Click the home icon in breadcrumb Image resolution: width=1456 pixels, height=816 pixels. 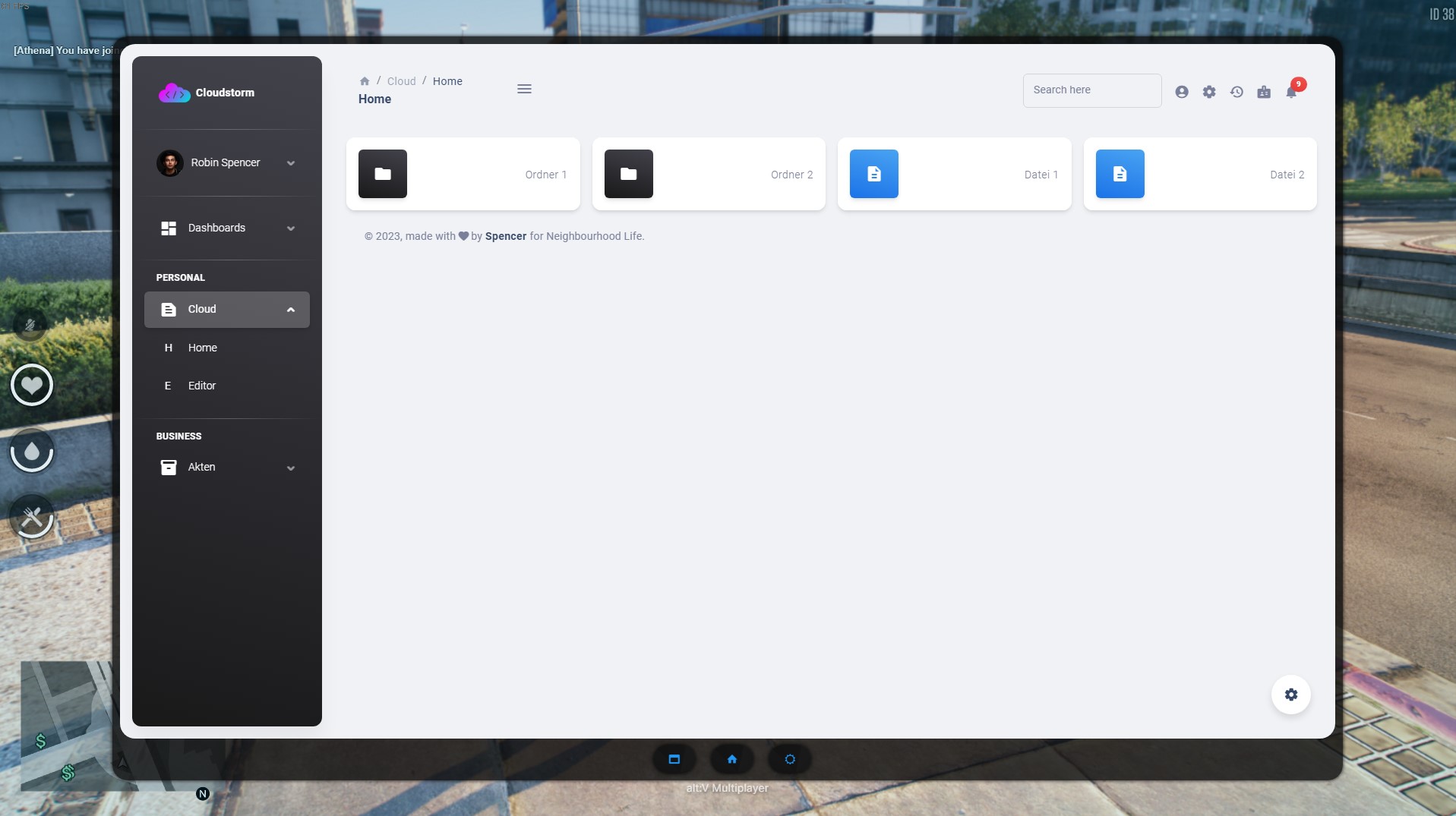[365, 81]
